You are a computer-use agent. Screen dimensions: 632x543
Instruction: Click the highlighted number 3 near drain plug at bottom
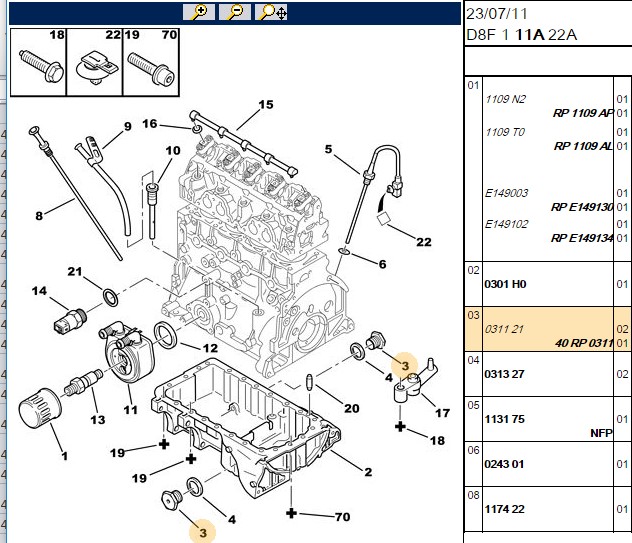click(x=202, y=533)
